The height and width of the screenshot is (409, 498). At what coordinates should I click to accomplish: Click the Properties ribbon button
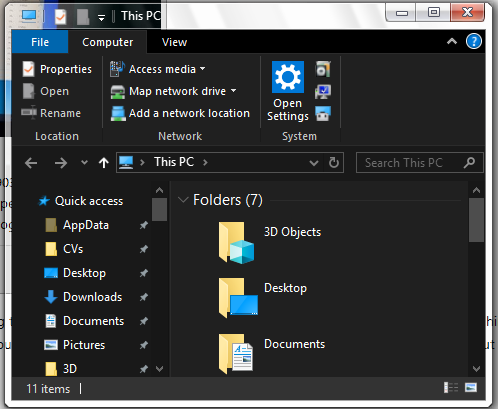coord(57,69)
